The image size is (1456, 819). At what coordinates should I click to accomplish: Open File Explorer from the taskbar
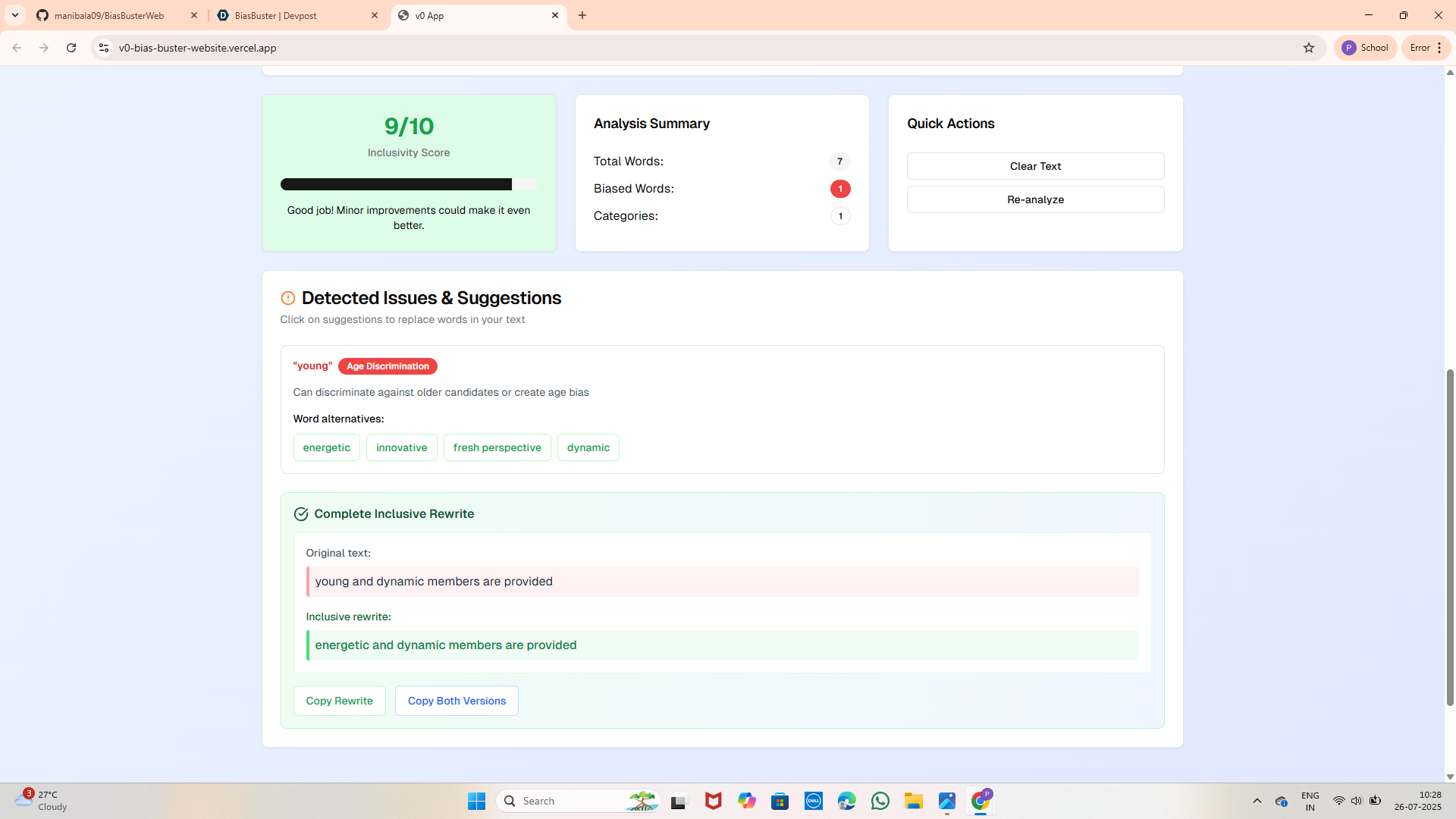point(913,801)
